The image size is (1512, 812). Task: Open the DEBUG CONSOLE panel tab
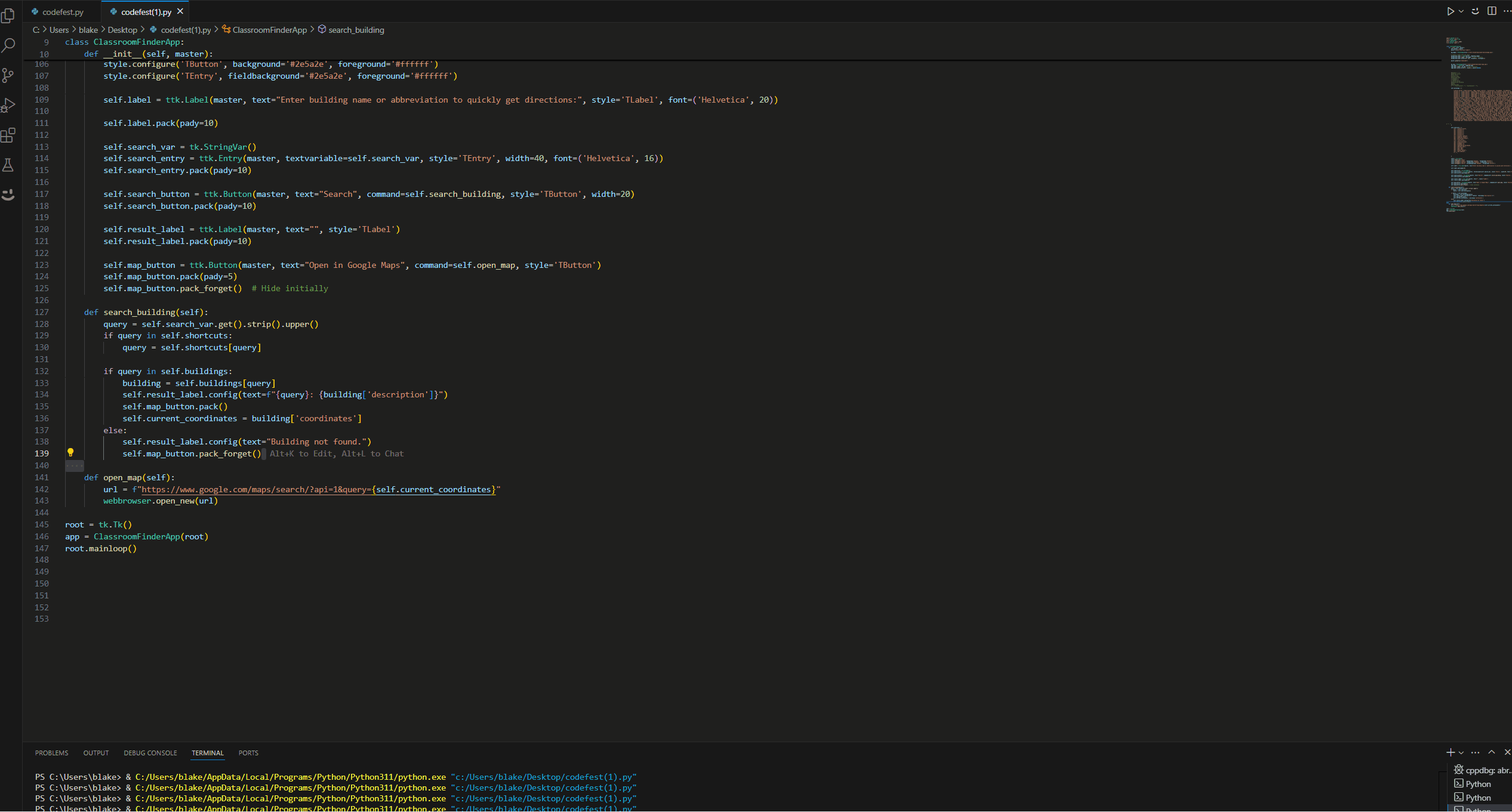150,753
